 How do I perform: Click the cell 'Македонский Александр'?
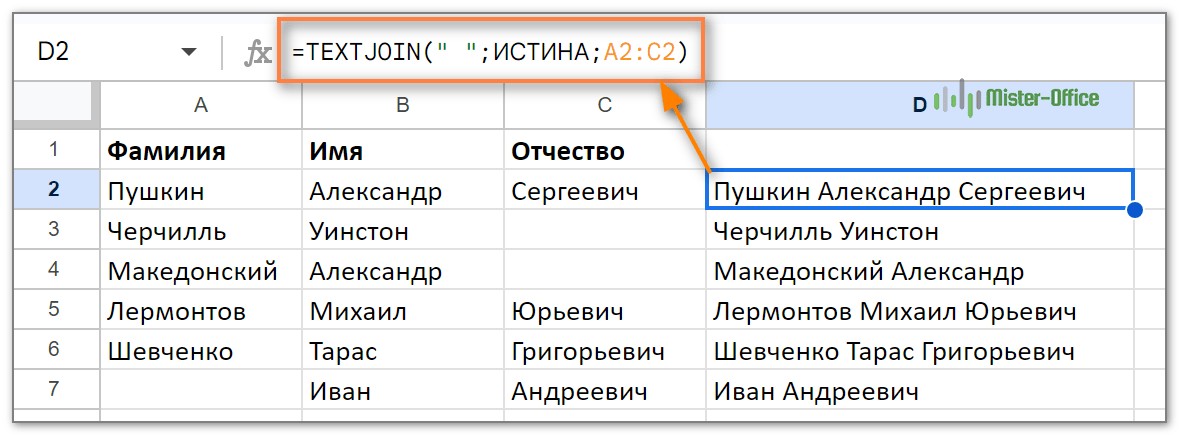pyautogui.click(x=920, y=270)
